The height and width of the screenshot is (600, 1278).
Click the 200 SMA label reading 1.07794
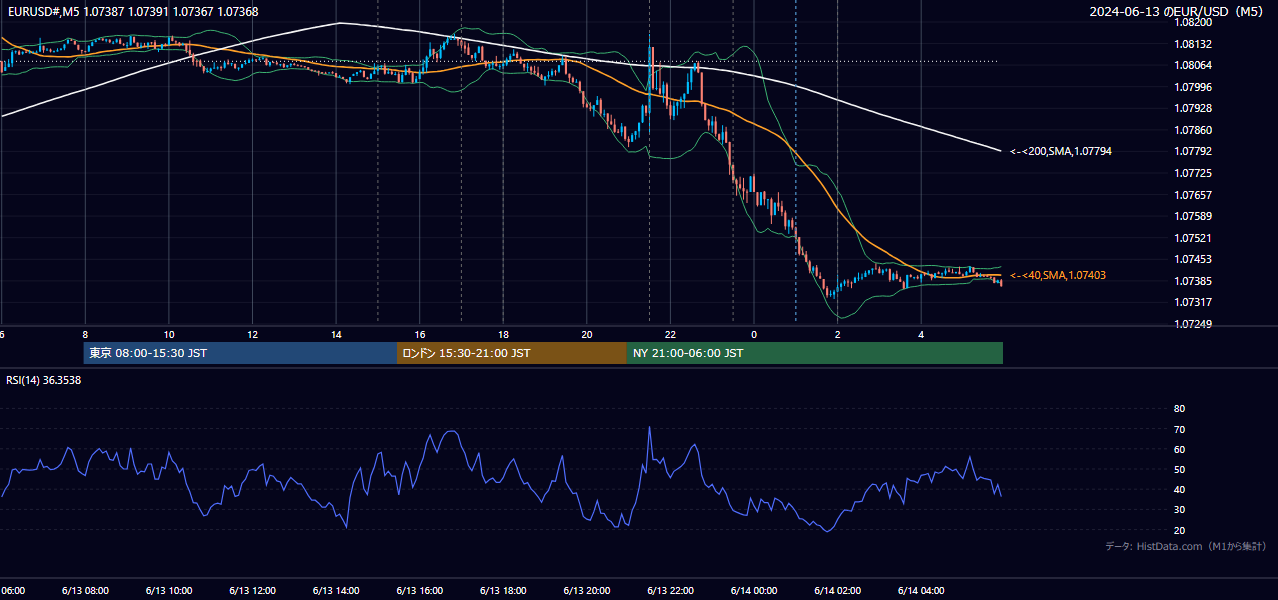pos(1060,152)
